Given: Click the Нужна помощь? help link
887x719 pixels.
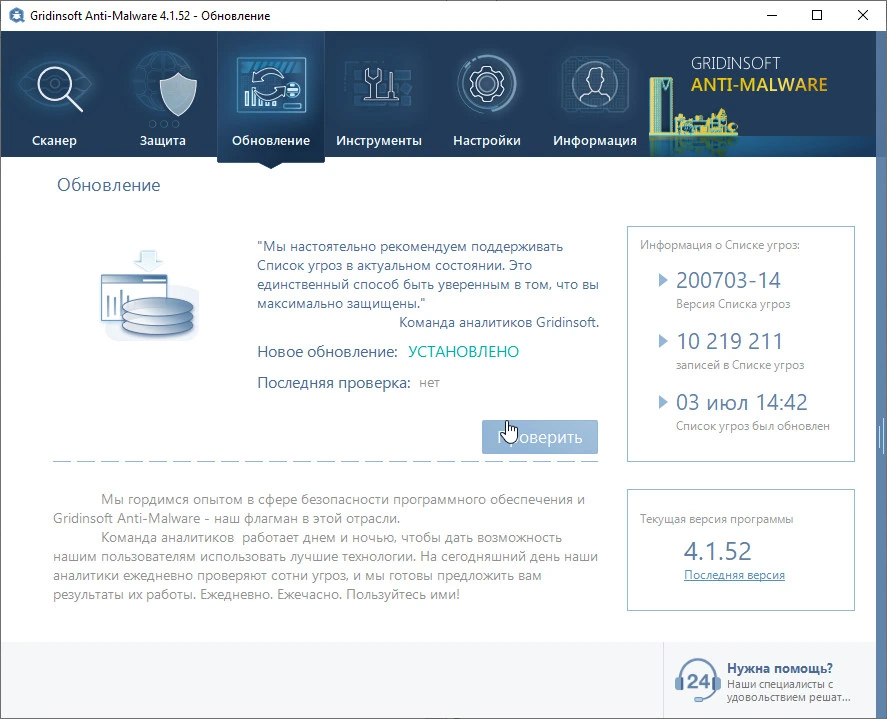Looking at the screenshot, I should (780, 668).
